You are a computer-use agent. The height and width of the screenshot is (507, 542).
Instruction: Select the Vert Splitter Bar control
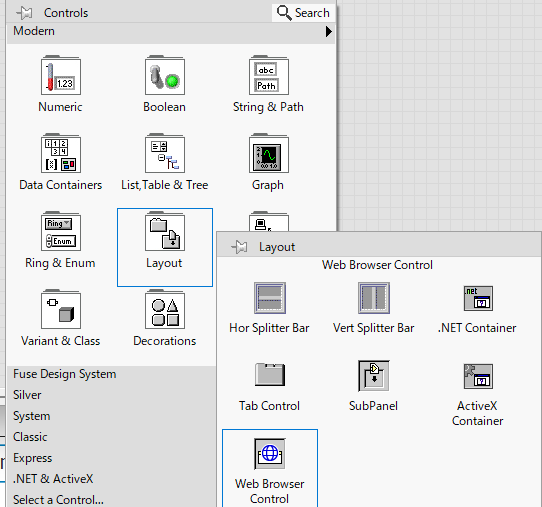[374, 298]
